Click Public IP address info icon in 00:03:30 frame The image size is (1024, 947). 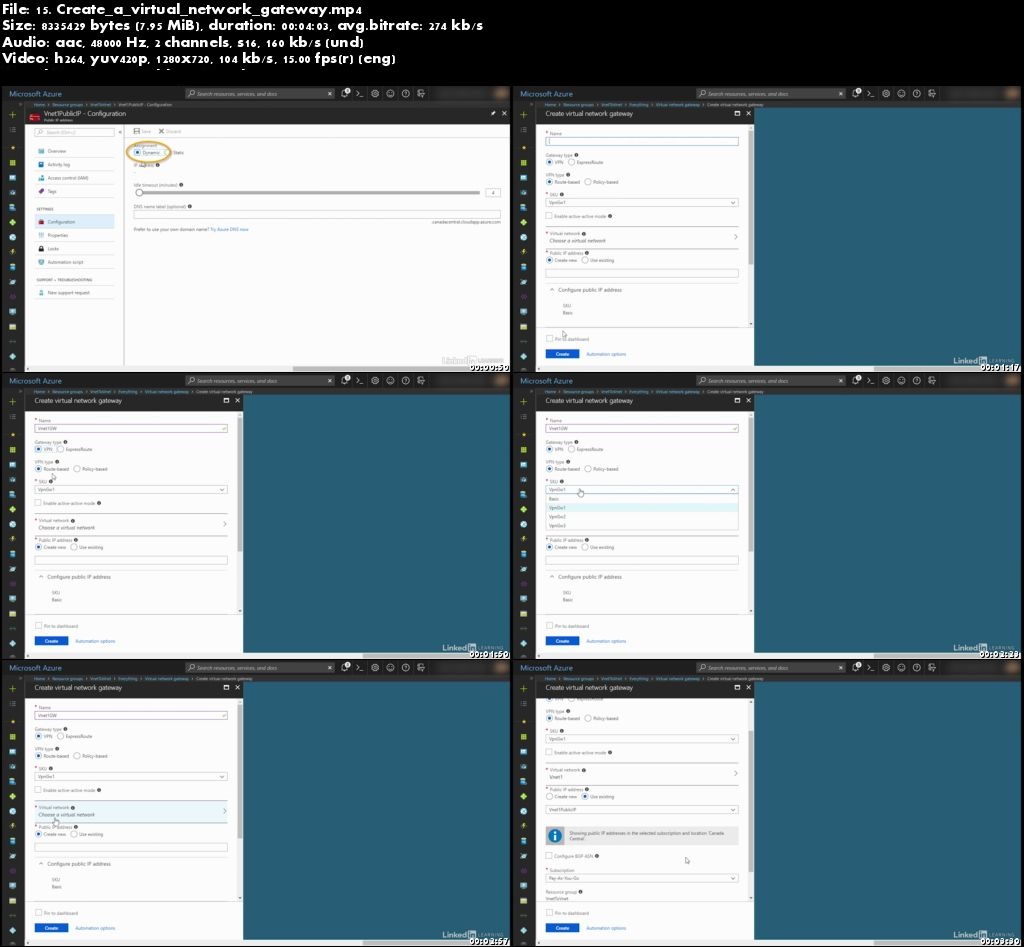point(586,789)
